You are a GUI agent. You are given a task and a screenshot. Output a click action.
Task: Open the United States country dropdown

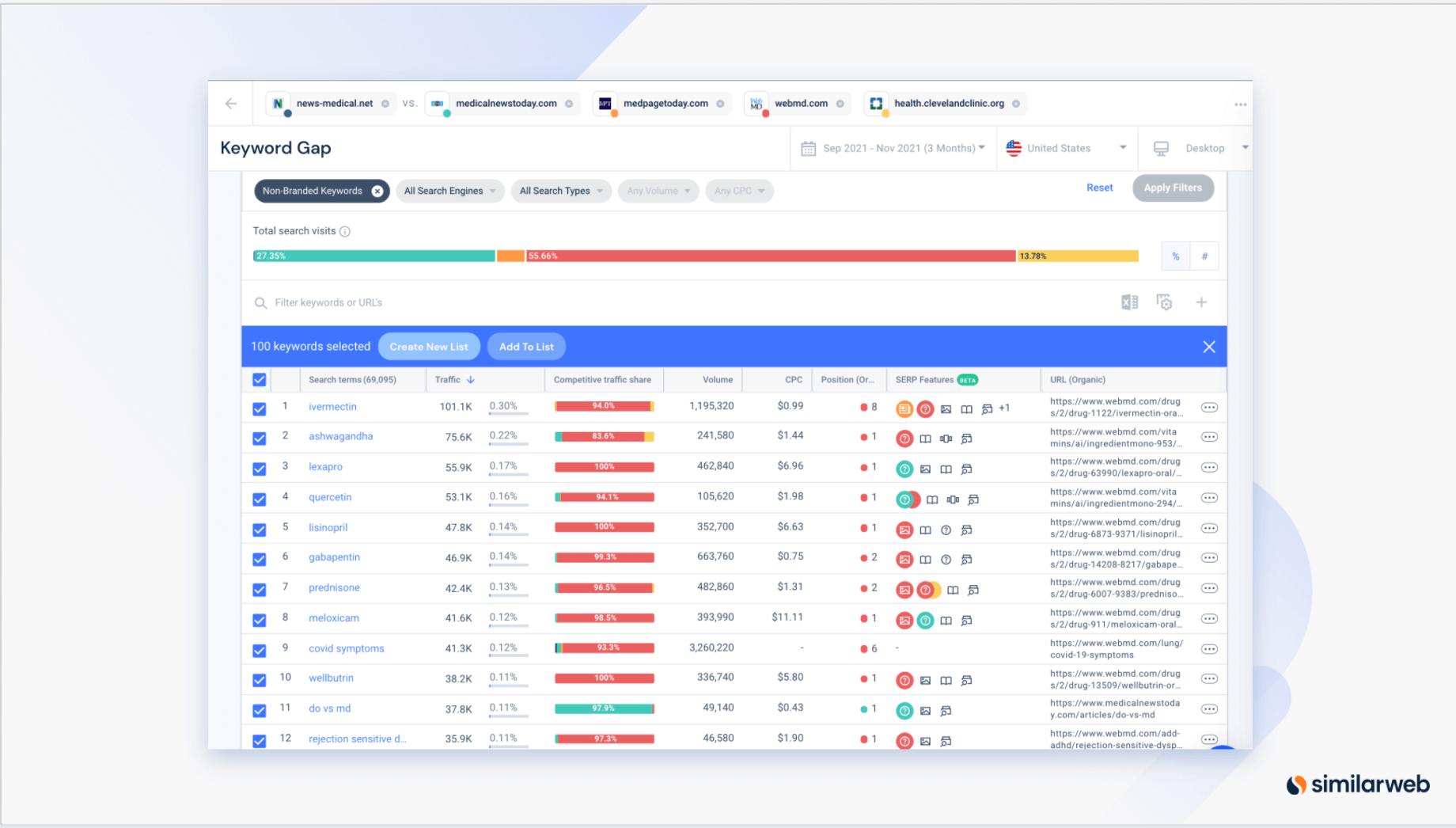click(1066, 148)
